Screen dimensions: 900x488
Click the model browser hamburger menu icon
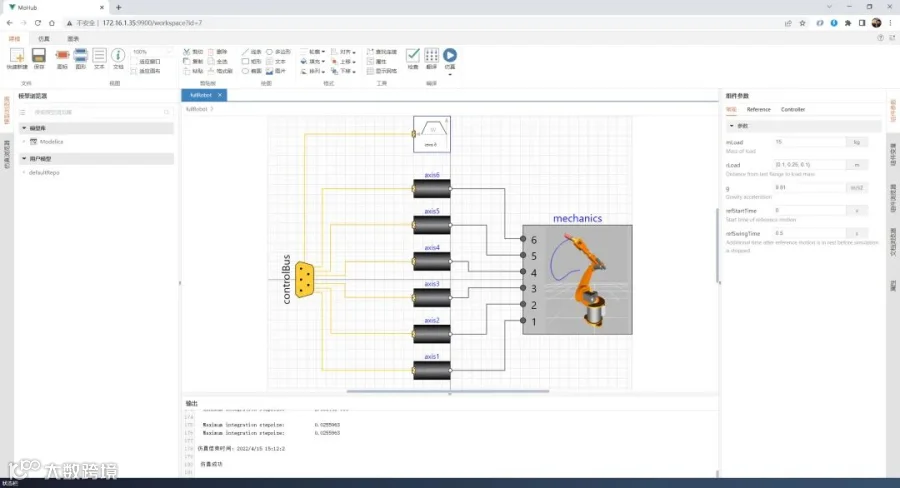tap(22, 113)
